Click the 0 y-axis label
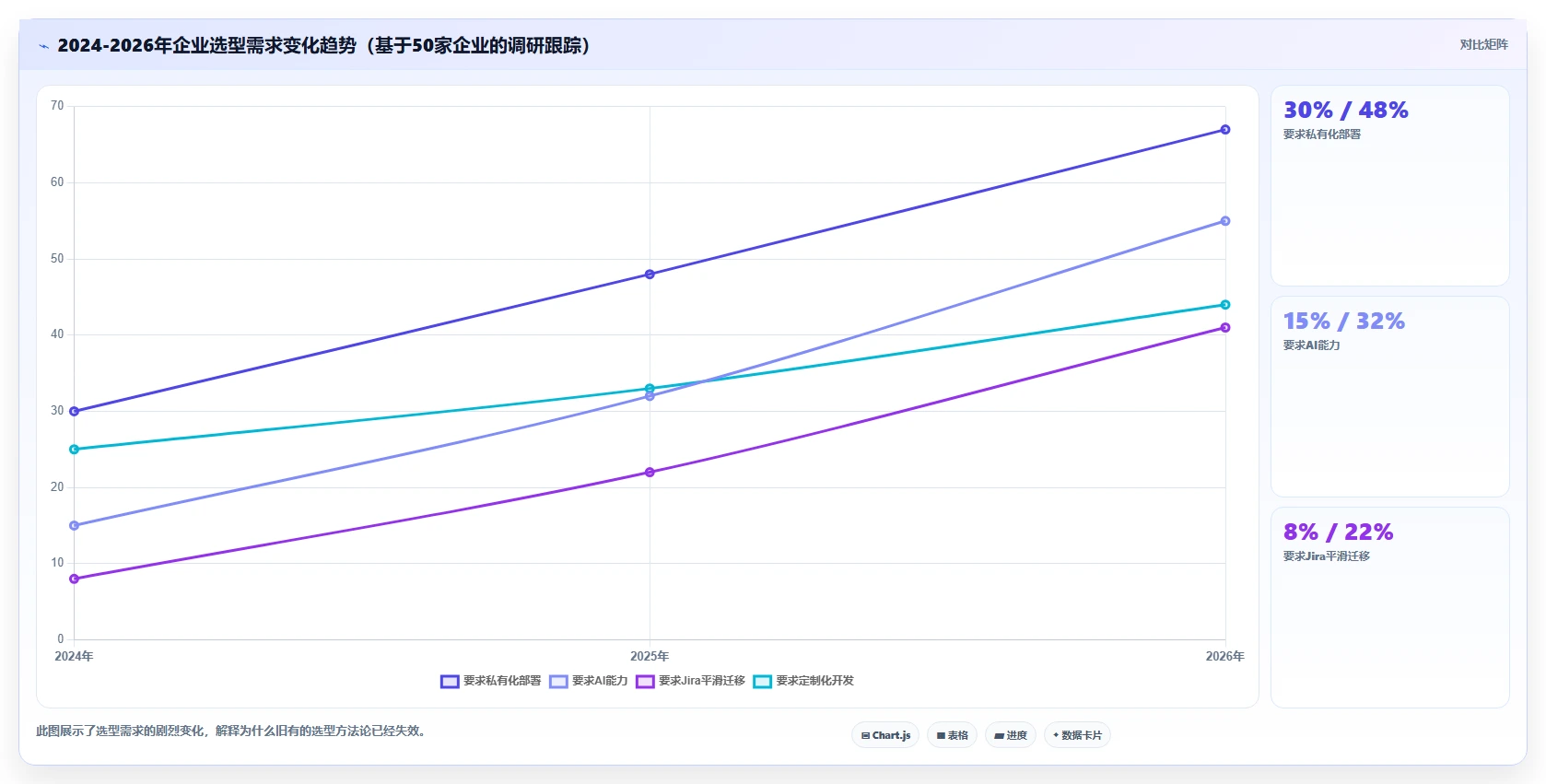Viewport: 1546px width, 784px height. [x=61, y=639]
